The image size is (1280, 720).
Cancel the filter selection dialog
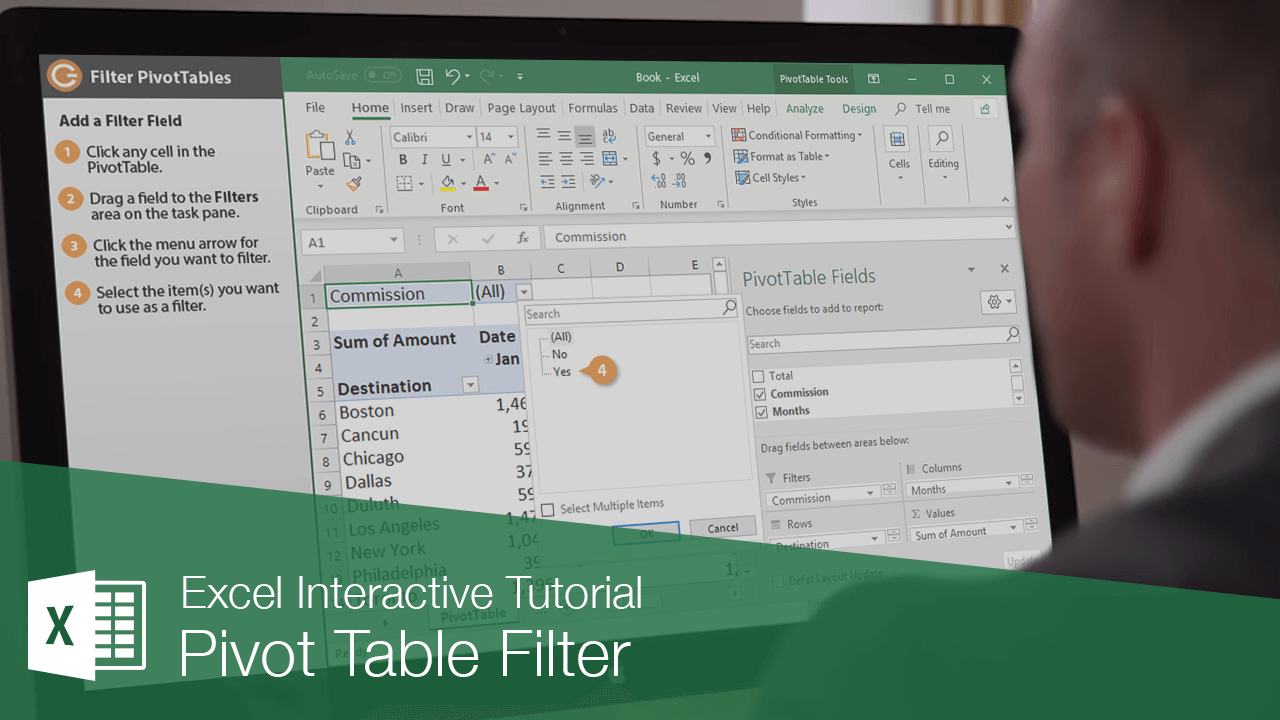[x=721, y=527]
